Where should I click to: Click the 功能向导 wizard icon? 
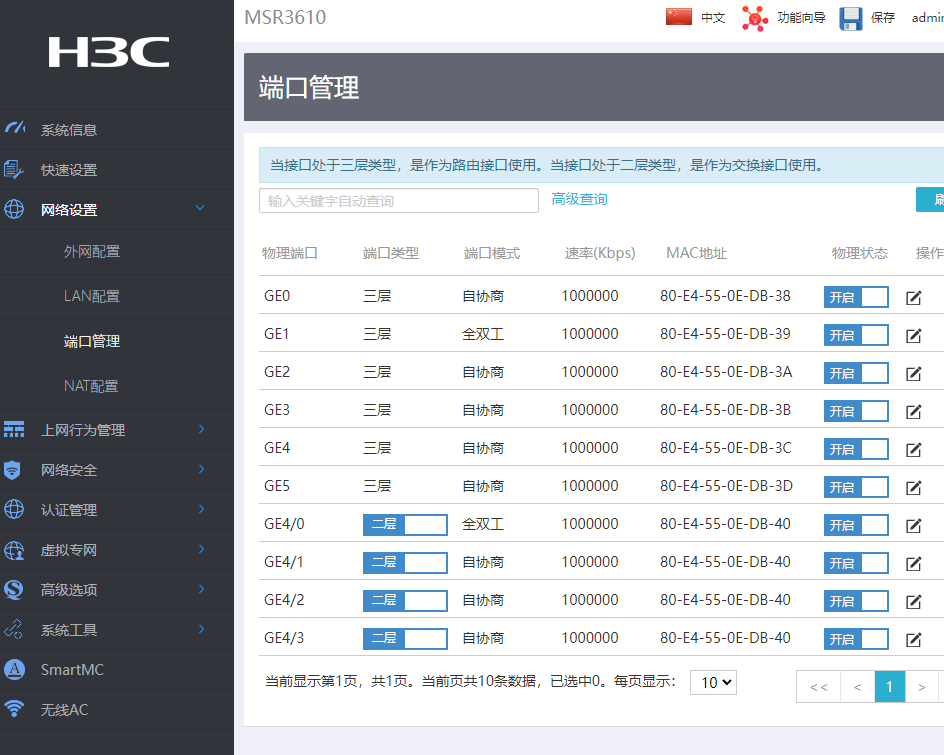click(754, 18)
